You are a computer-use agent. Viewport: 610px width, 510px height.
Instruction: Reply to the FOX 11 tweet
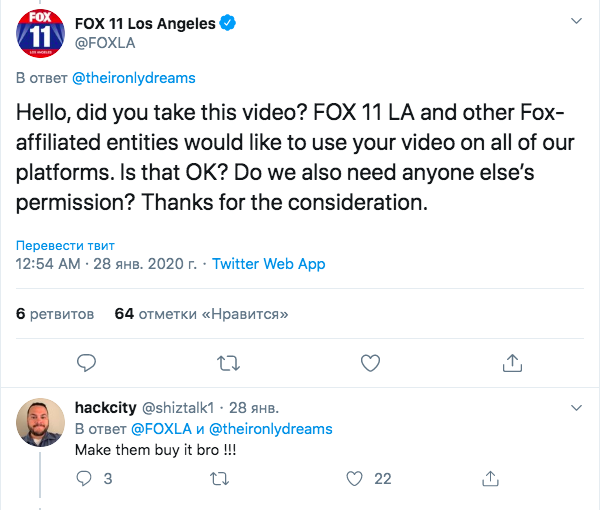click(87, 361)
